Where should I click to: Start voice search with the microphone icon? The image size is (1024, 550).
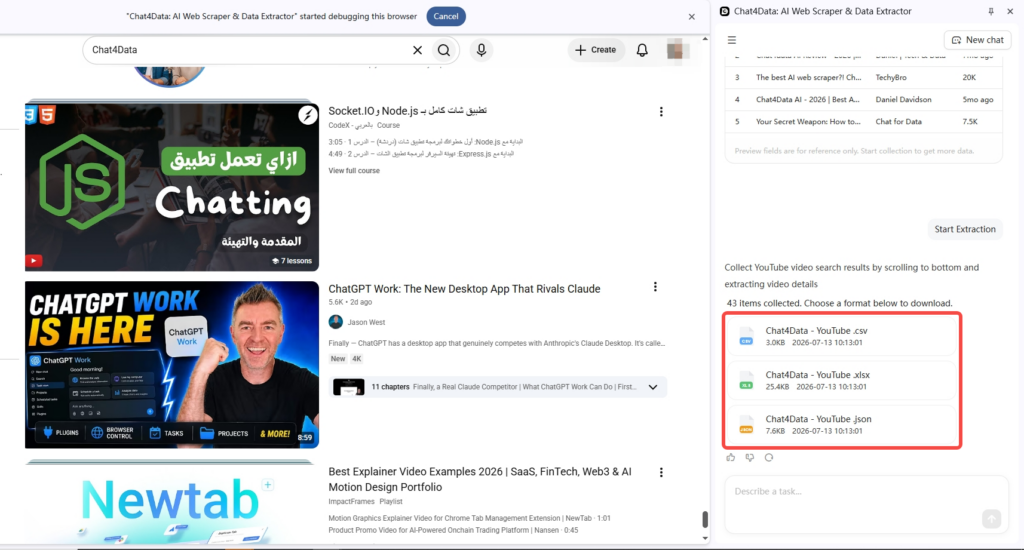(x=481, y=50)
